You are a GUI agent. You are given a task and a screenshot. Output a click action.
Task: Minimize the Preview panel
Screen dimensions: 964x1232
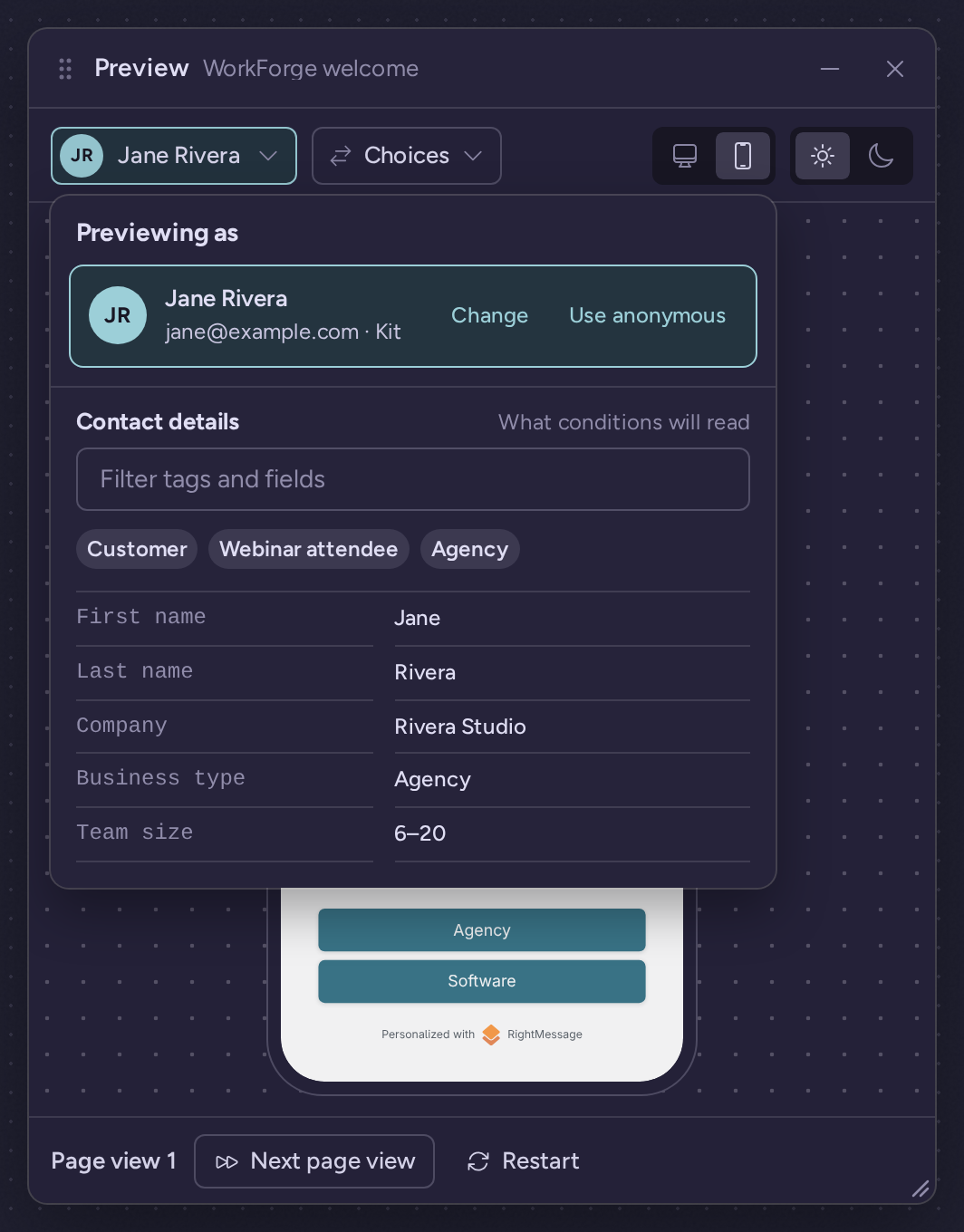click(x=830, y=69)
